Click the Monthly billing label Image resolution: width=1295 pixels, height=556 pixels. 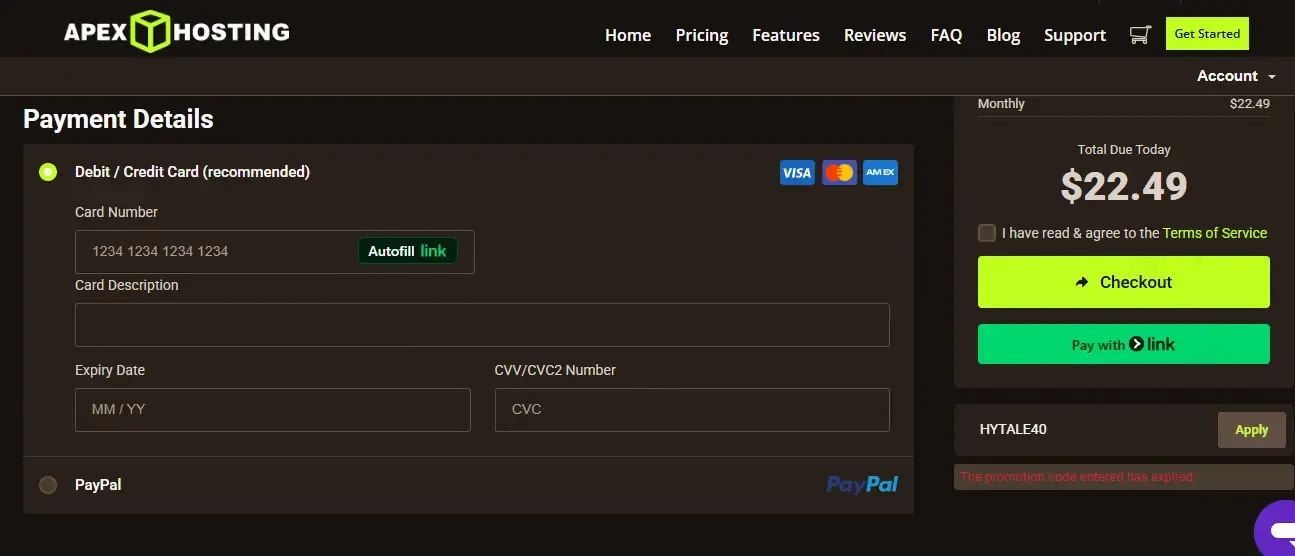pyautogui.click(x=1001, y=104)
